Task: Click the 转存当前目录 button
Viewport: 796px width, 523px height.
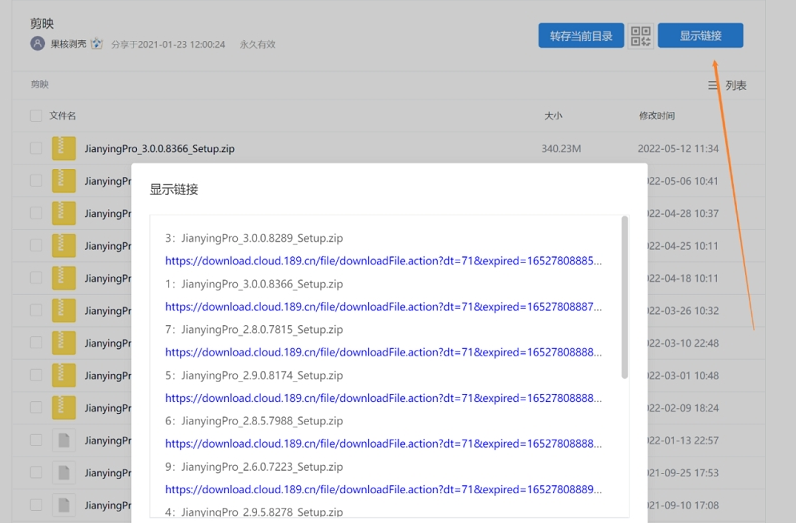Action: click(x=581, y=36)
